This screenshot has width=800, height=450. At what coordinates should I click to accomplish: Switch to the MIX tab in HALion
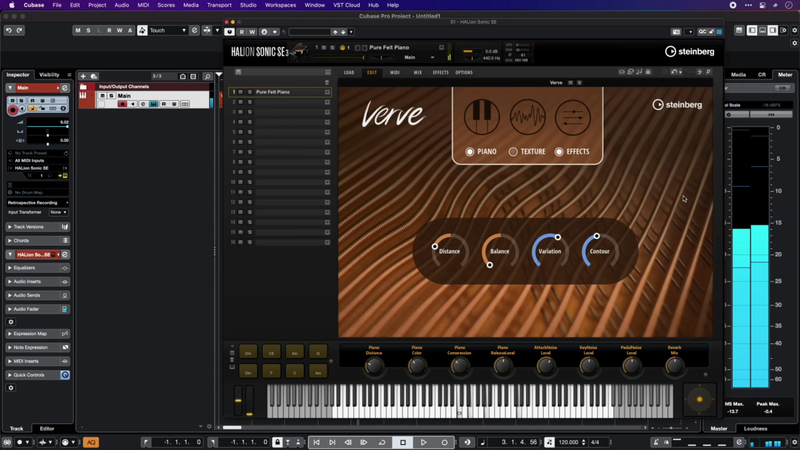(417, 72)
